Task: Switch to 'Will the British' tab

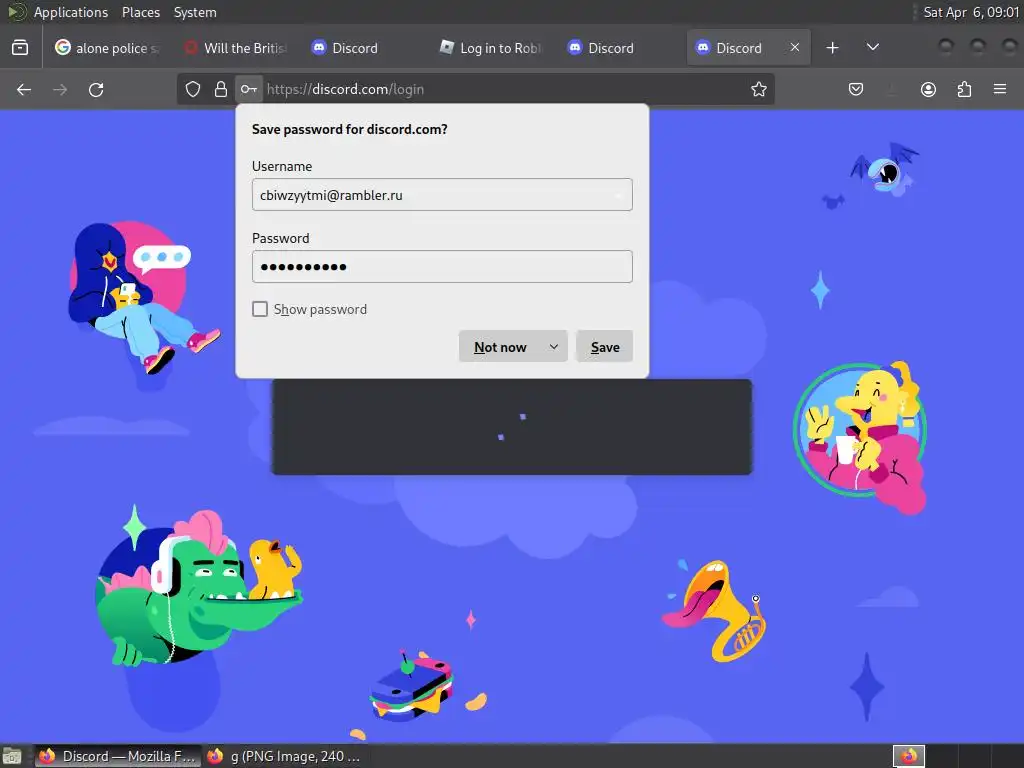Action: (236, 48)
